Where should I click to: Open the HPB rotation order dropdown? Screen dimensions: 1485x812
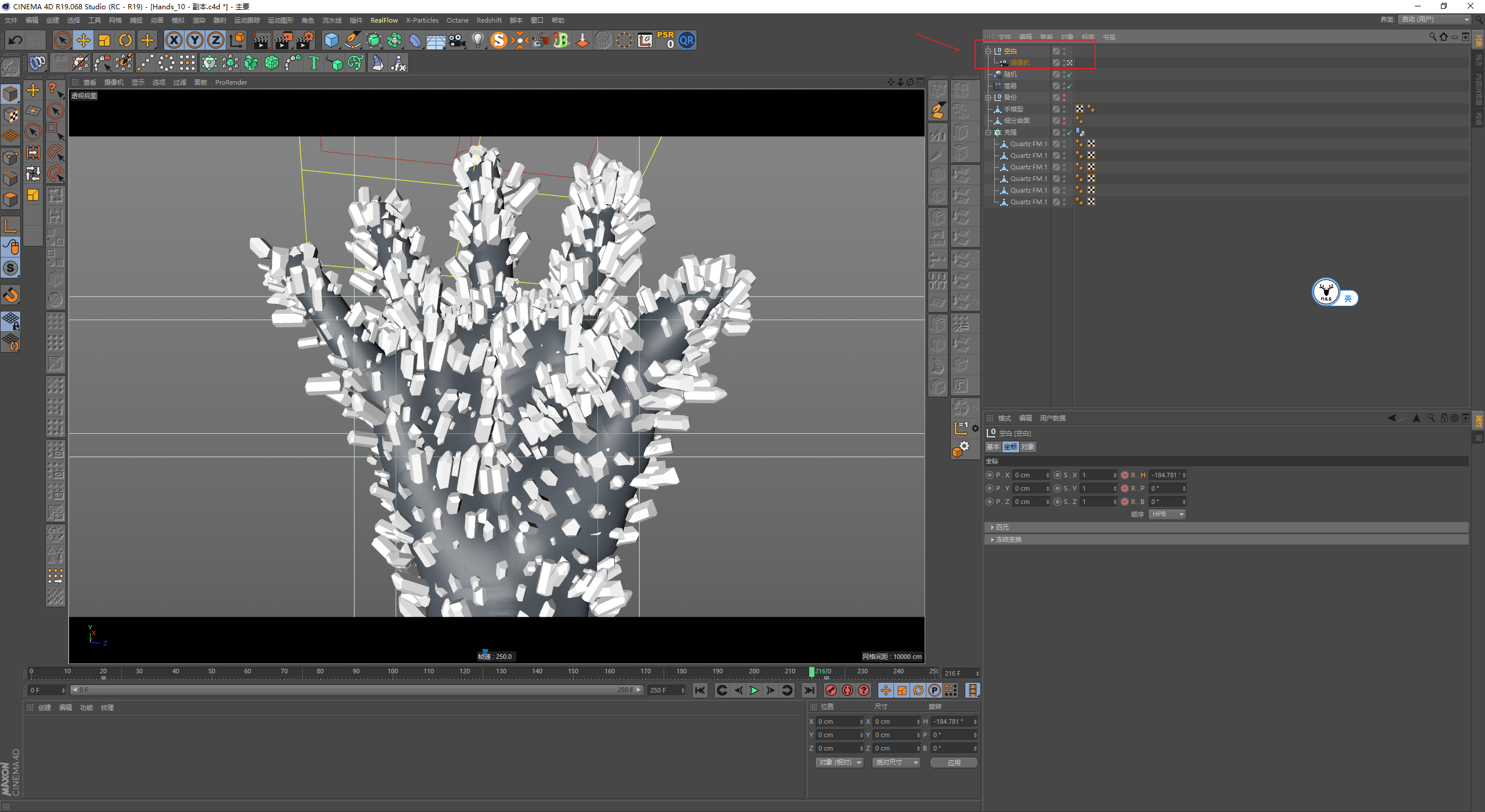pos(1167,514)
